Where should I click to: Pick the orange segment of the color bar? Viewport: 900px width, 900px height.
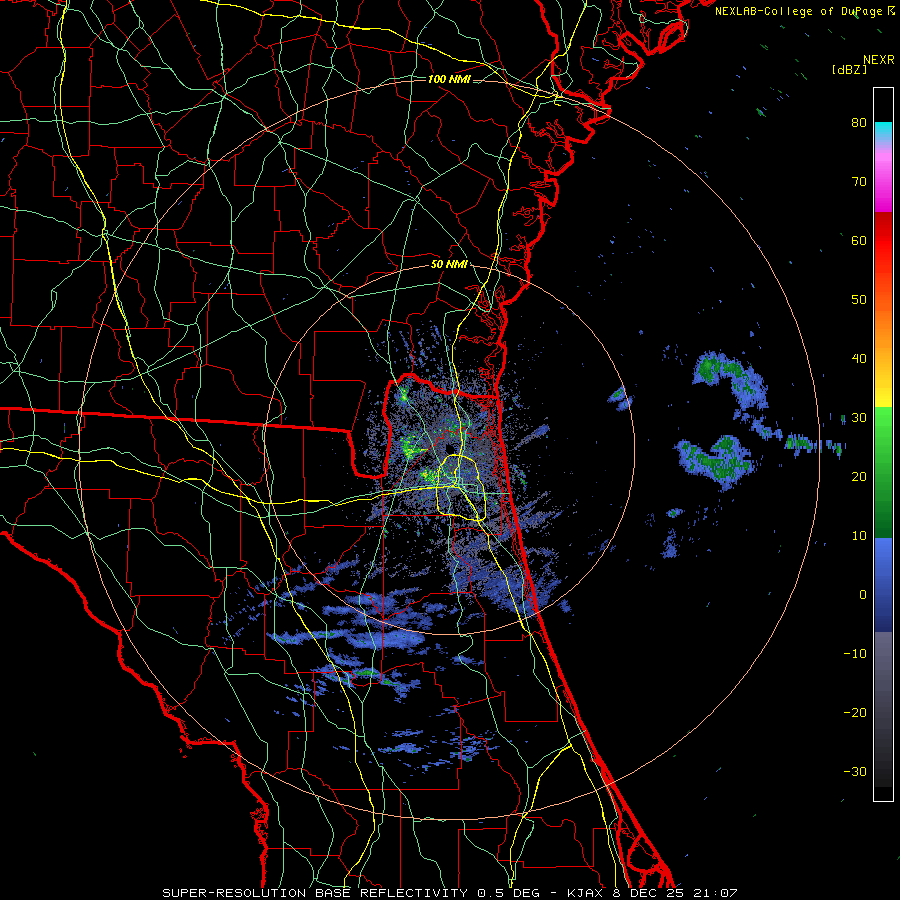(x=883, y=327)
